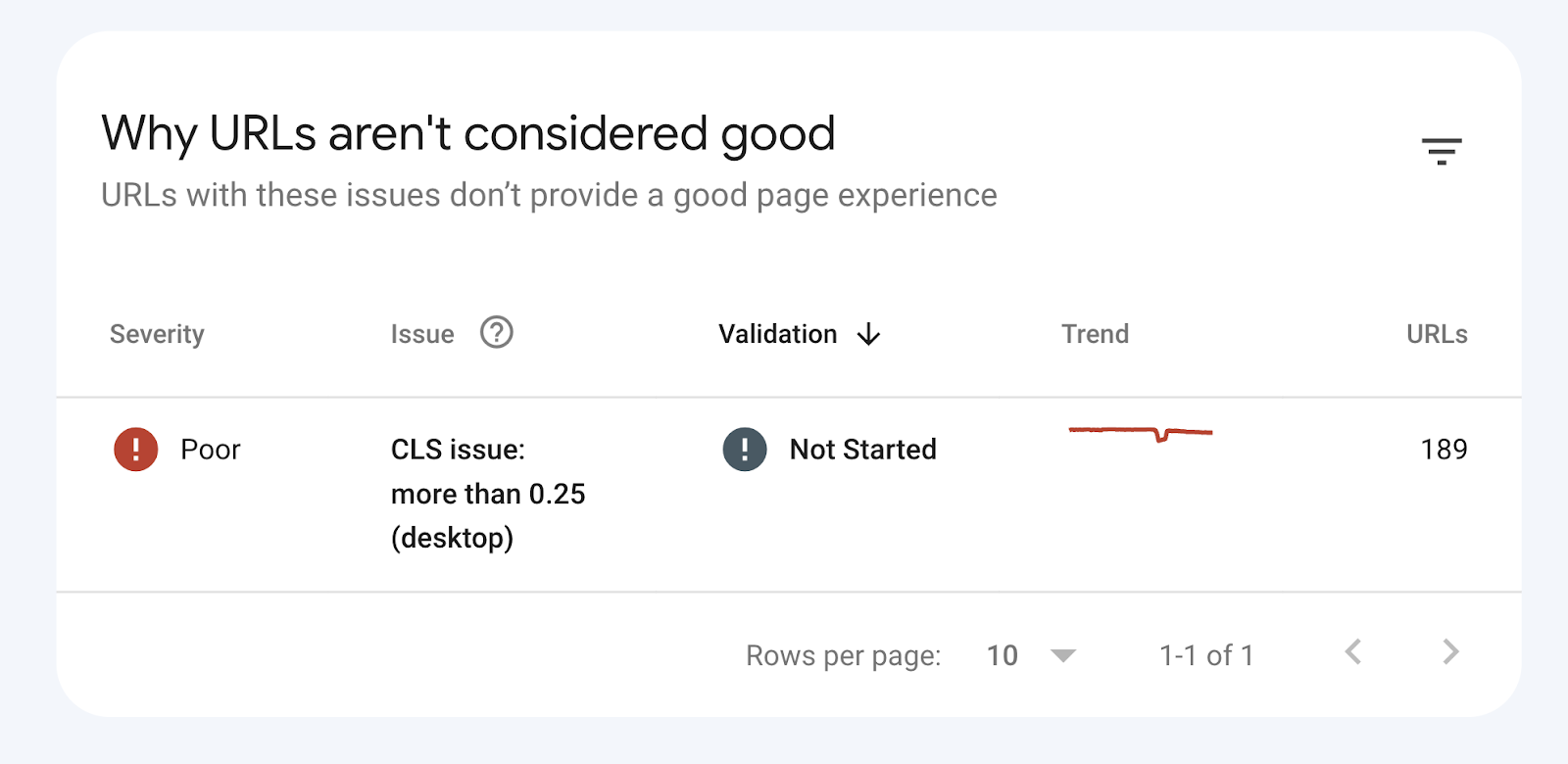The width and height of the screenshot is (1568, 764).
Task: Click the Validation column header label
Action: click(778, 335)
